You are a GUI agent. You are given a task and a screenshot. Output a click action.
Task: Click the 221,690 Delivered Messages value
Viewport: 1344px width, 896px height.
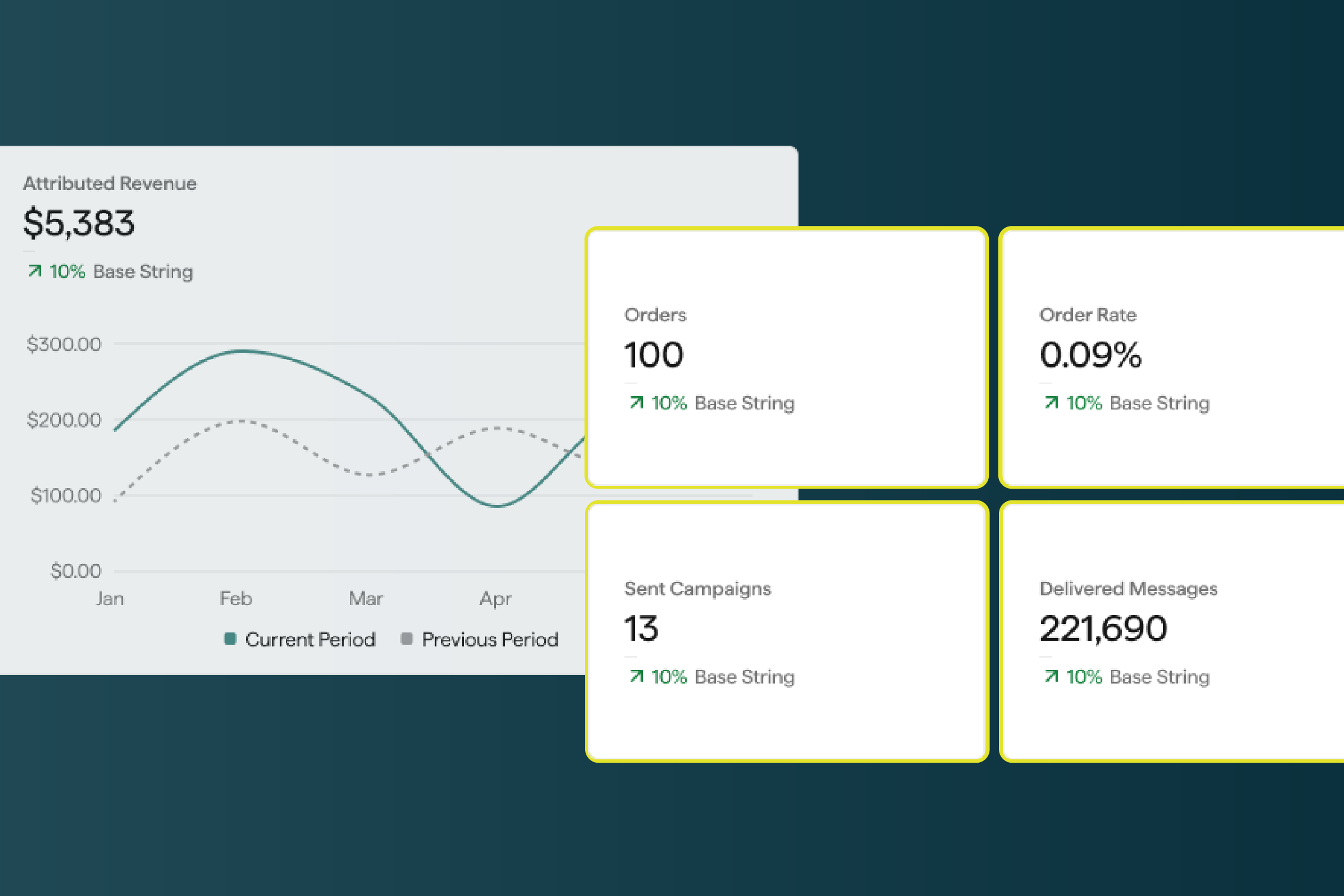[x=1103, y=629]
